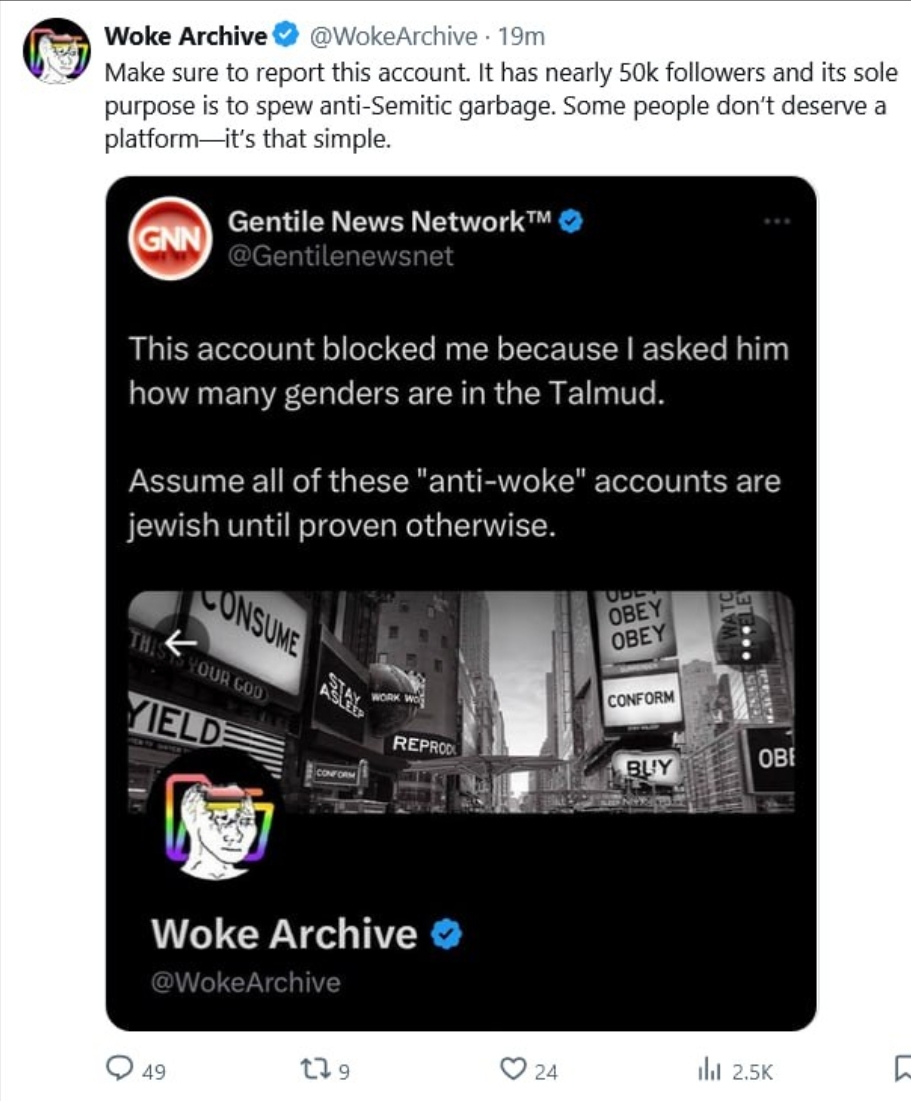This screenshot has height=1101, width=911.
Task: Click back arrow on banner image
Action: tap(181, 642)
